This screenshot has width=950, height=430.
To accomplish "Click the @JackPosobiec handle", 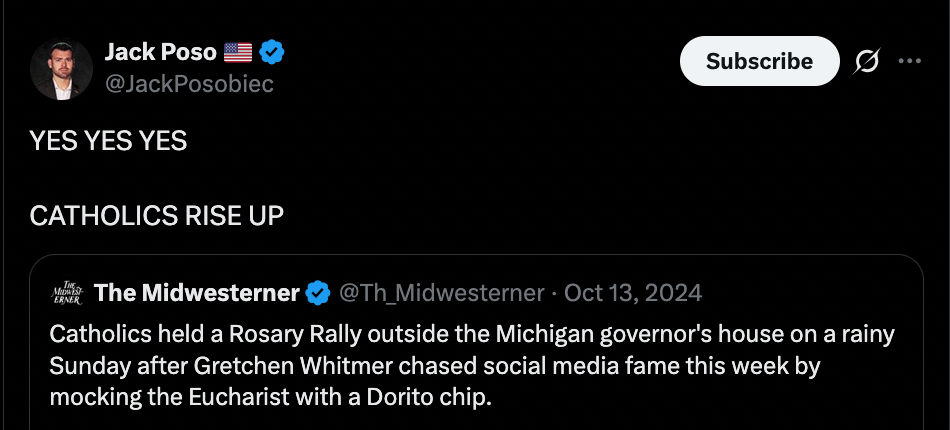I will tap(189, 83).
